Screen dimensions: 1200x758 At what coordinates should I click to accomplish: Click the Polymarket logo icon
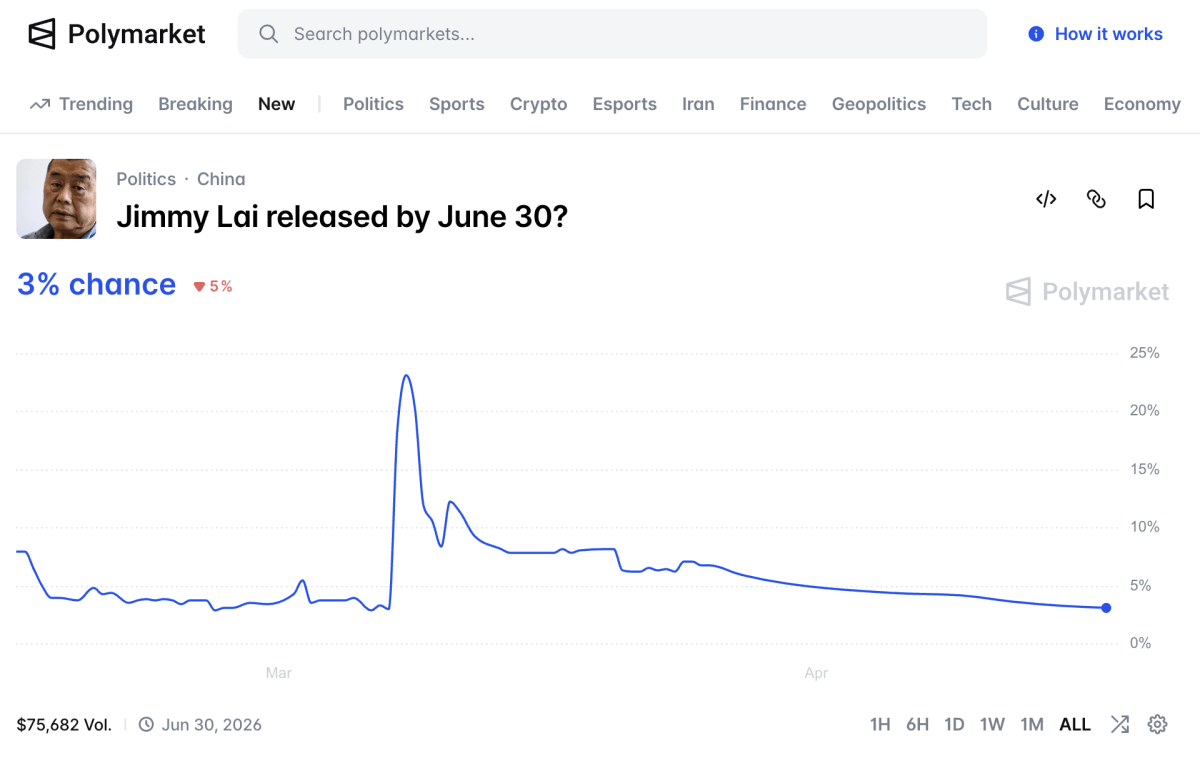coord(42,34)
